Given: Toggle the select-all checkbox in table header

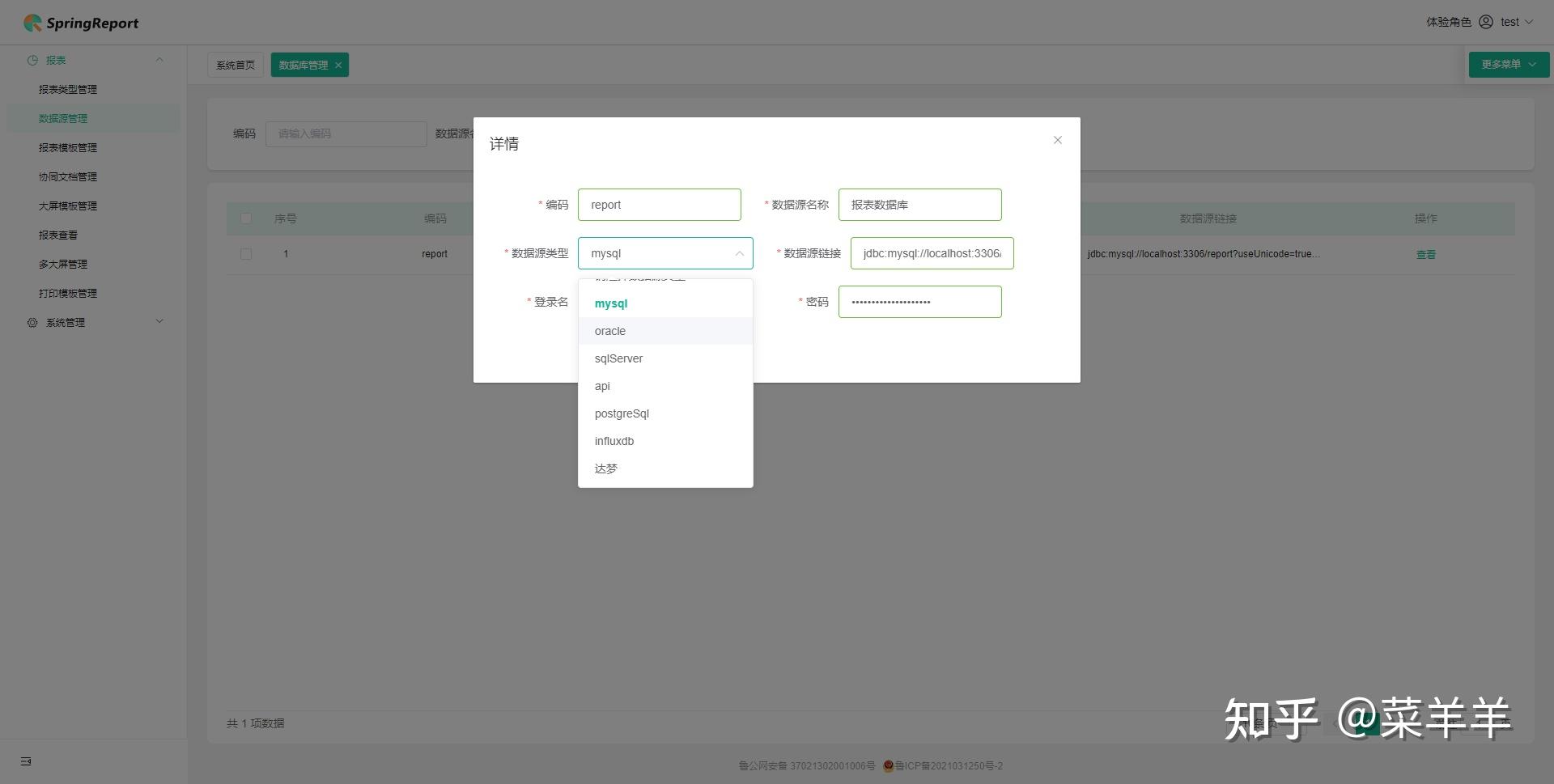Looking at the screenshot, I should click(x=246, y=218).
